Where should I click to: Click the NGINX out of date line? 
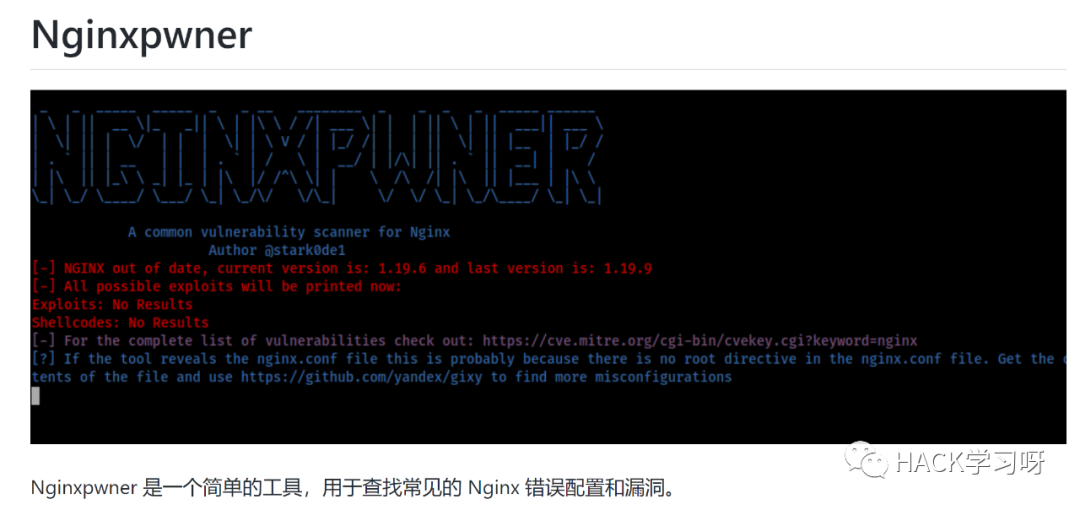(x=342, y=268)
